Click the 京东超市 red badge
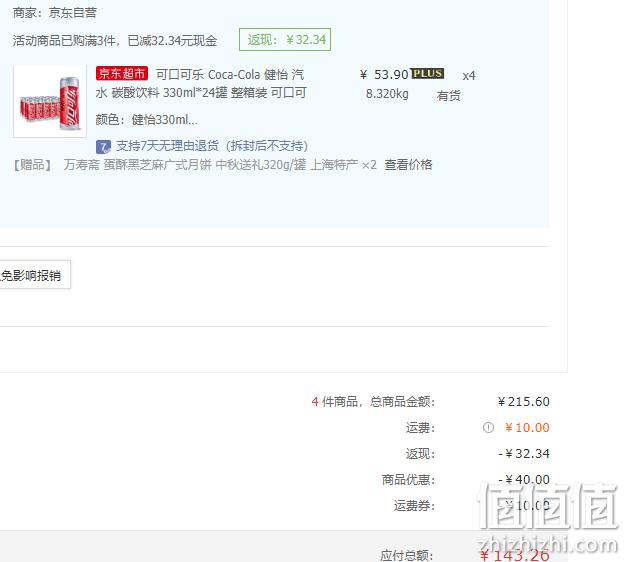This screenshot has width=627, height=562. tap(122, 74)
